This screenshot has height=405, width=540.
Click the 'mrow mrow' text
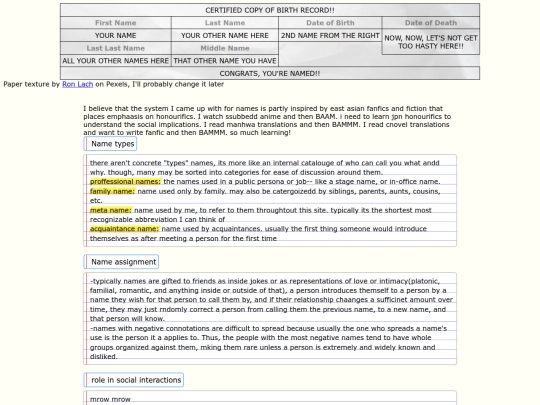click(x=110, y=399)
